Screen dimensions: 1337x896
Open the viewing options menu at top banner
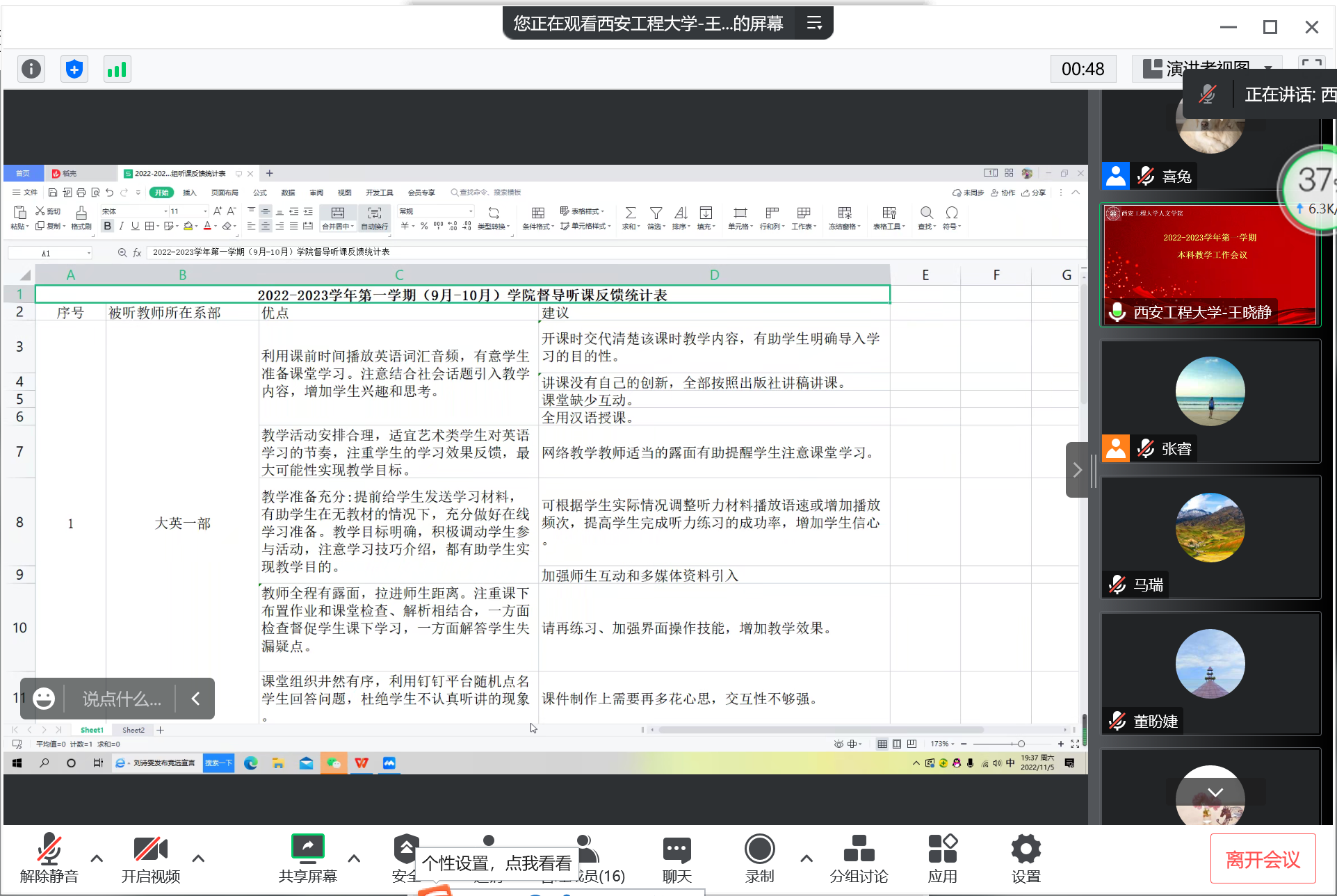pos(814,24)
